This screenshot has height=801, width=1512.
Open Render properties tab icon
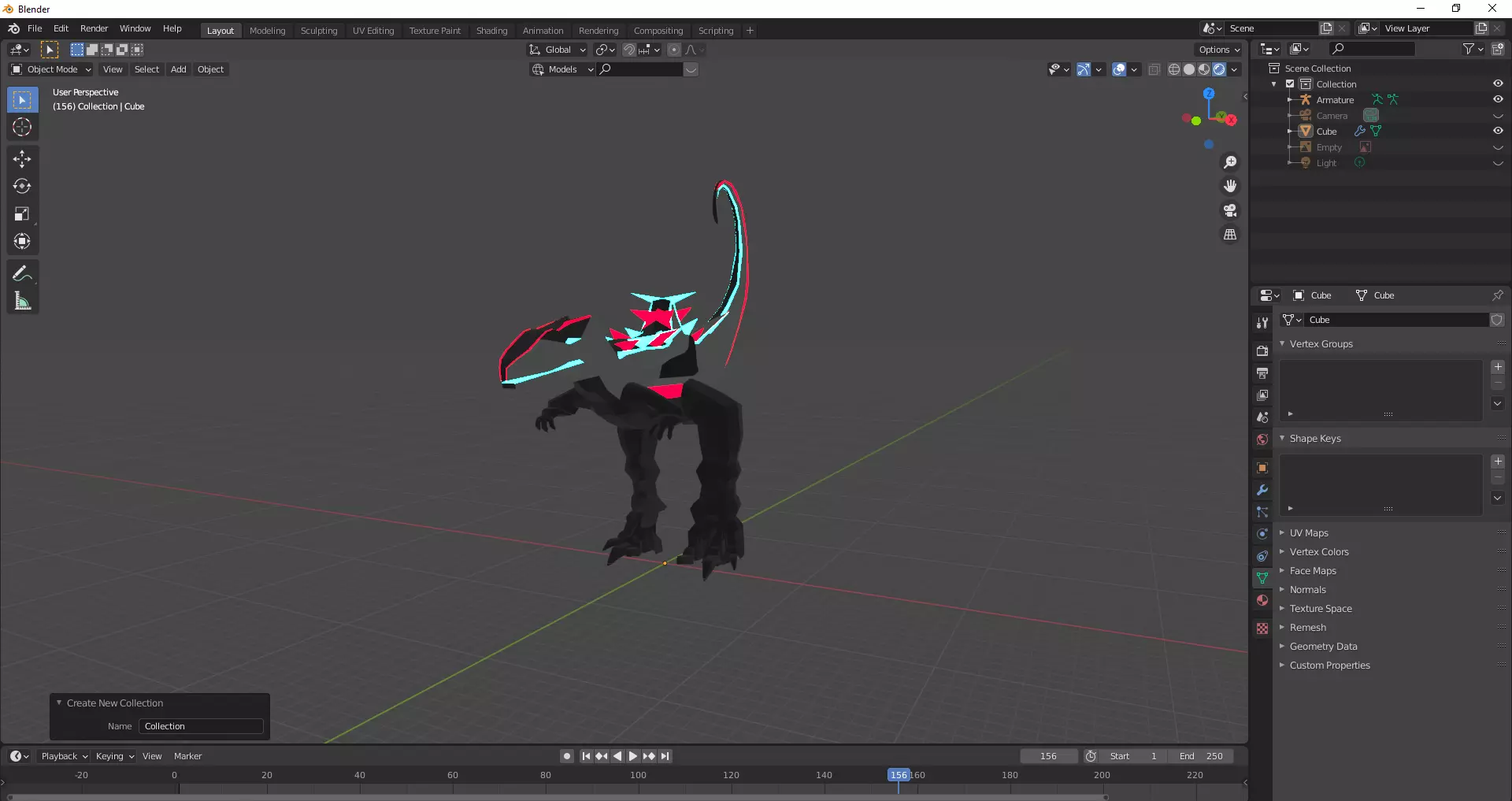coord(1262,350)
